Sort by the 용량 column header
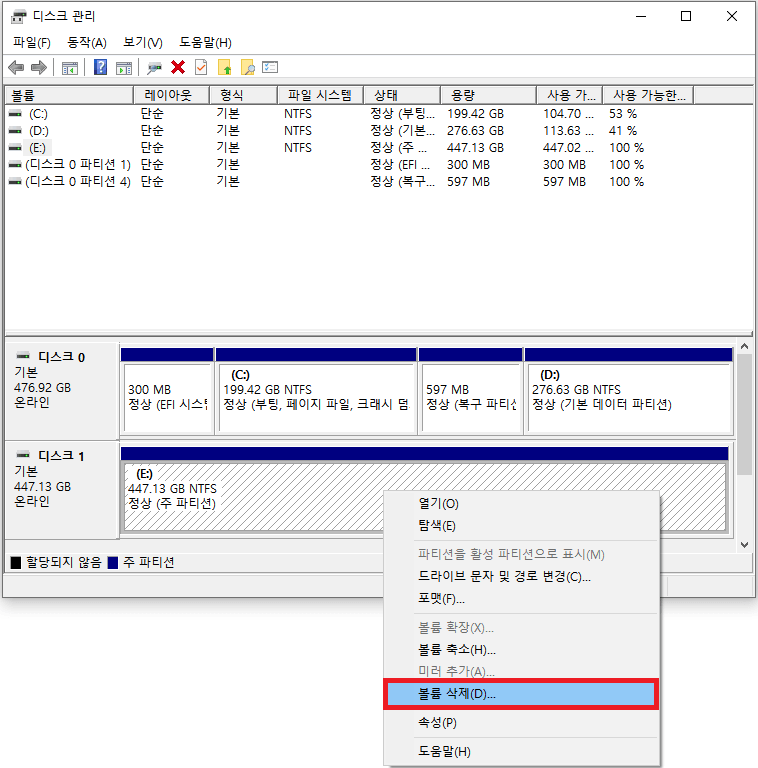Viewport: 758px width, 768px height. (x=488, y=95)
